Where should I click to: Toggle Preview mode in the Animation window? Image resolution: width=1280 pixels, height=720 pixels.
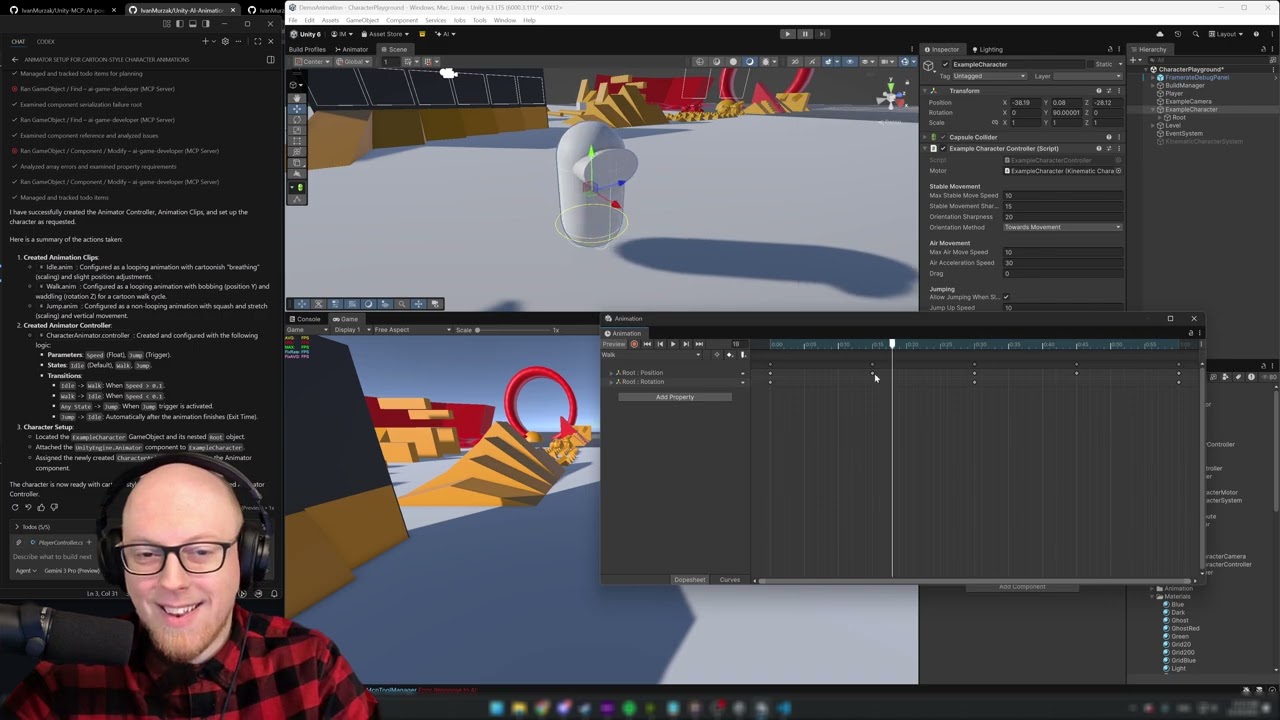click(x=613, y=344)
